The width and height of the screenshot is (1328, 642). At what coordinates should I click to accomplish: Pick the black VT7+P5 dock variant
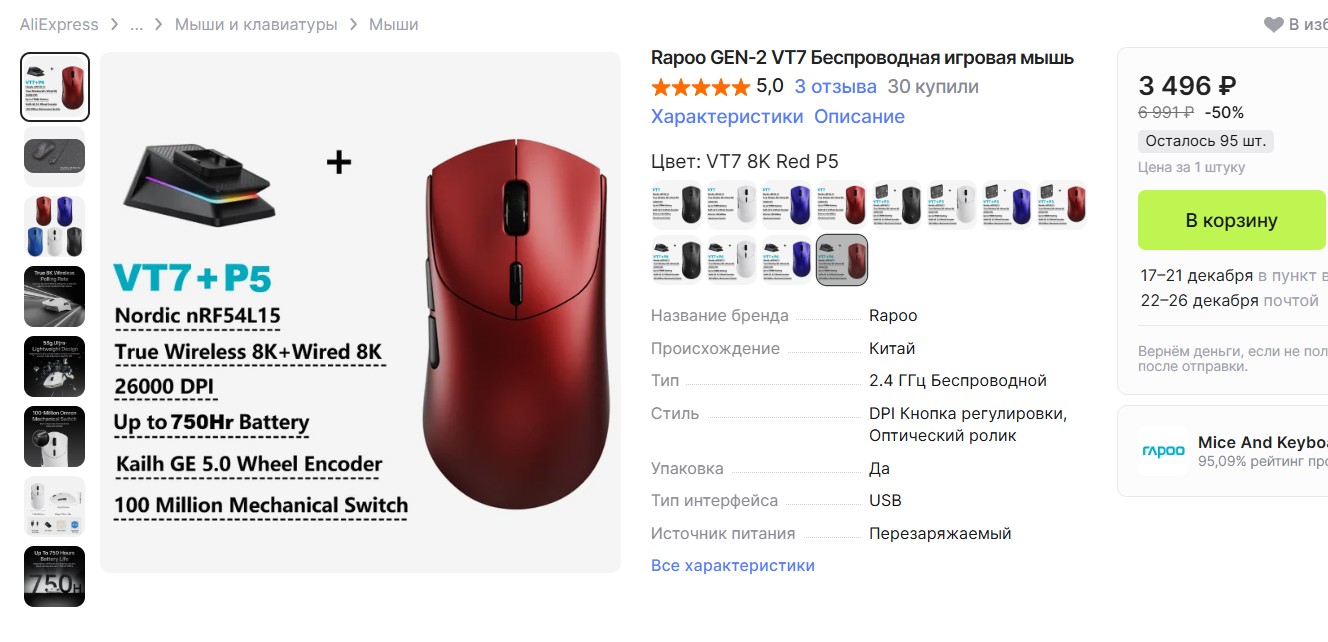pyautogui.click(x=677, y=260)
